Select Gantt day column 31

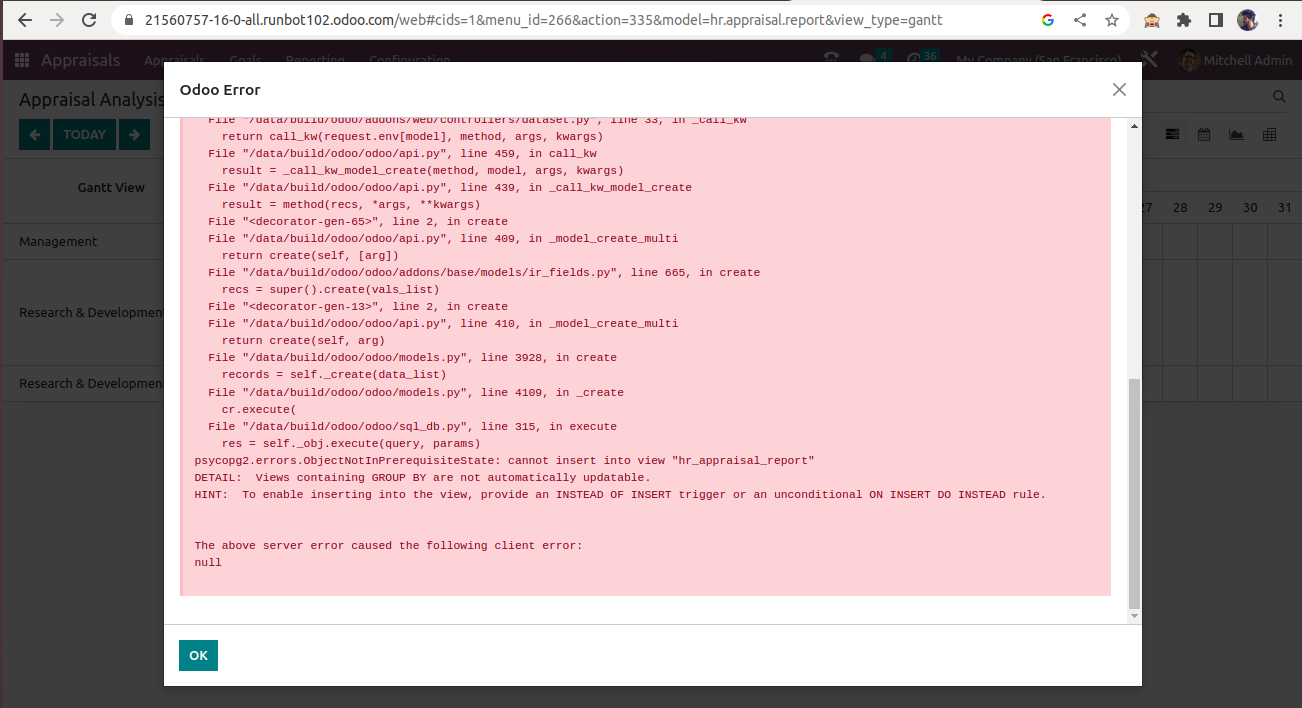(x=1284, y=208)
